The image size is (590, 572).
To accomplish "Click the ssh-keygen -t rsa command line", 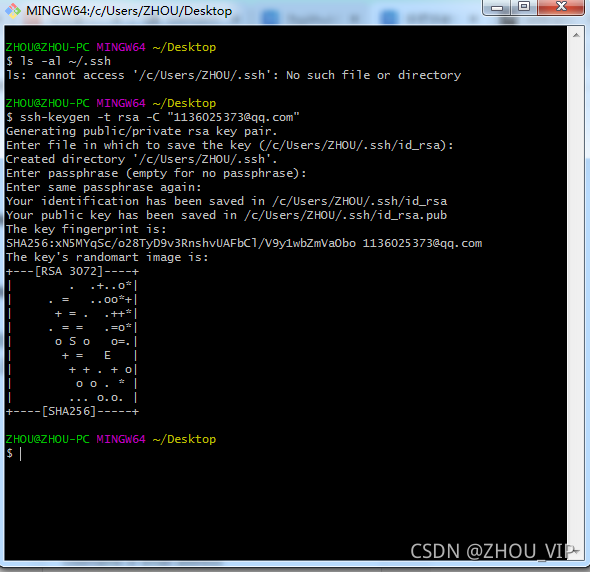I will (x=152, y=117).
